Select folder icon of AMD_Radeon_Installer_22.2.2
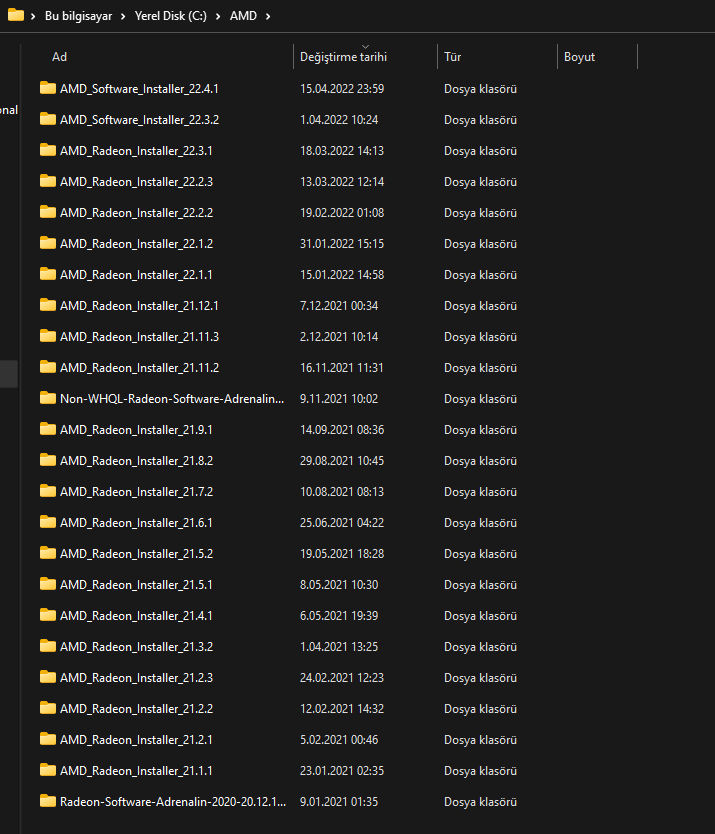Viewport: 715px width, 834px height. (x=48, y=212)
